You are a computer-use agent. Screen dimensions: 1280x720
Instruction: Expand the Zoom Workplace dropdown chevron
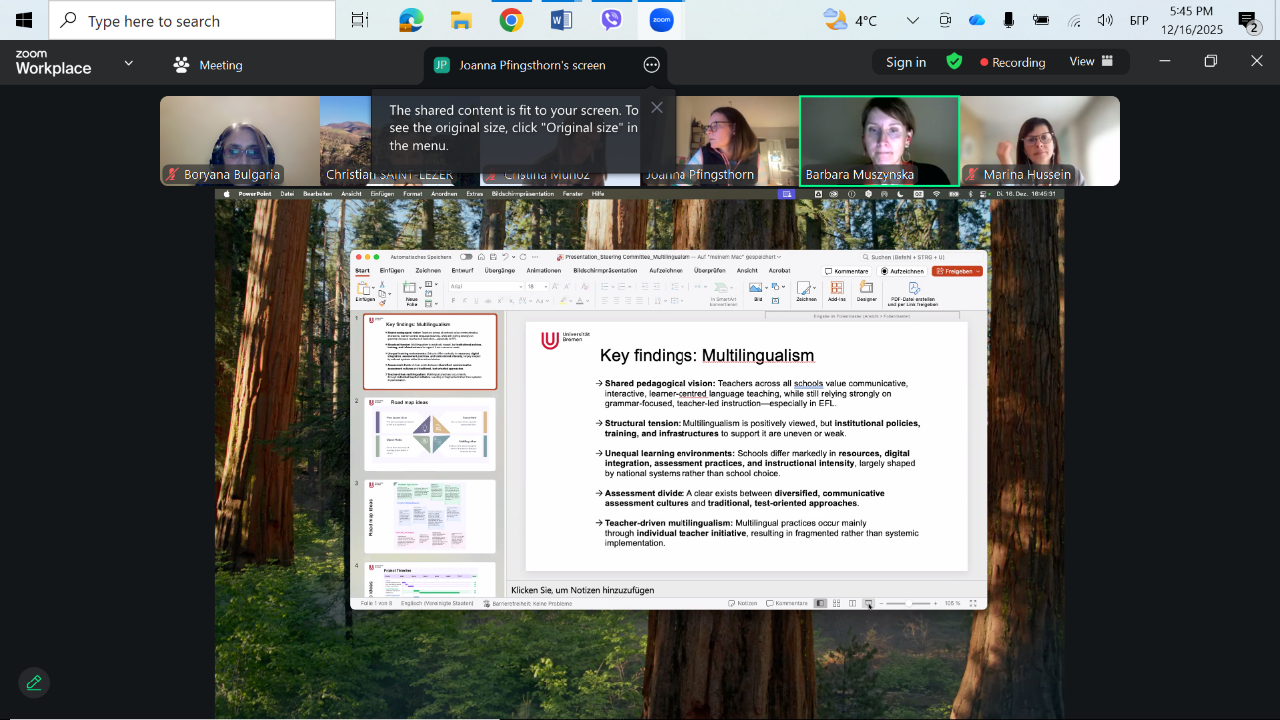point(128,63)
